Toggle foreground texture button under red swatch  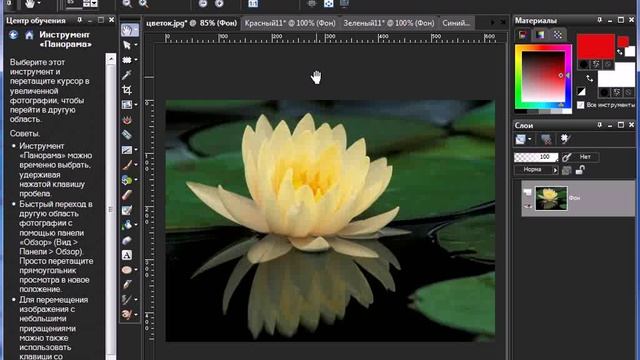pos(596,64)
